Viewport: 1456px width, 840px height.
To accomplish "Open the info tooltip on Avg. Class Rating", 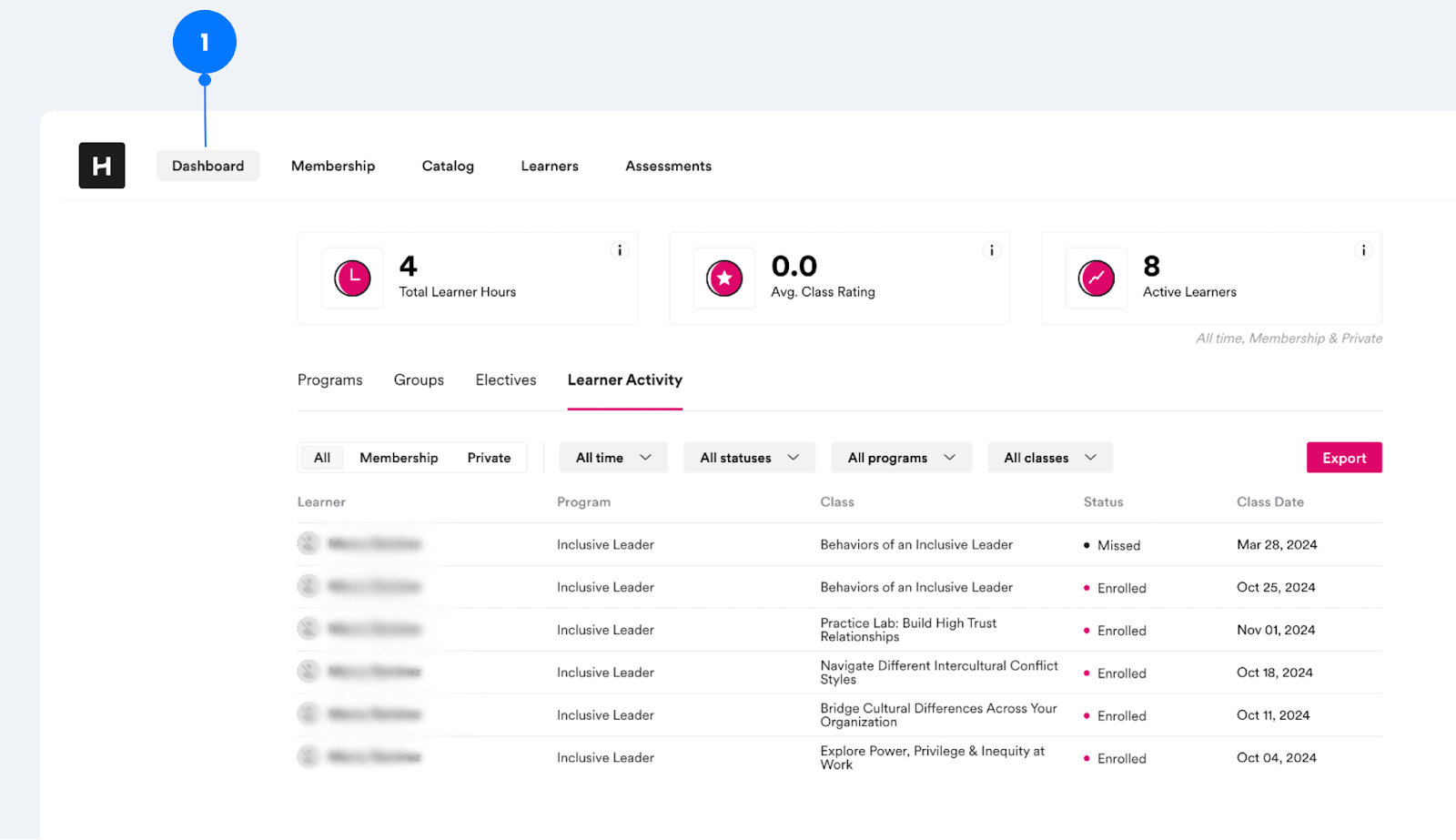I will coord(991,250).
